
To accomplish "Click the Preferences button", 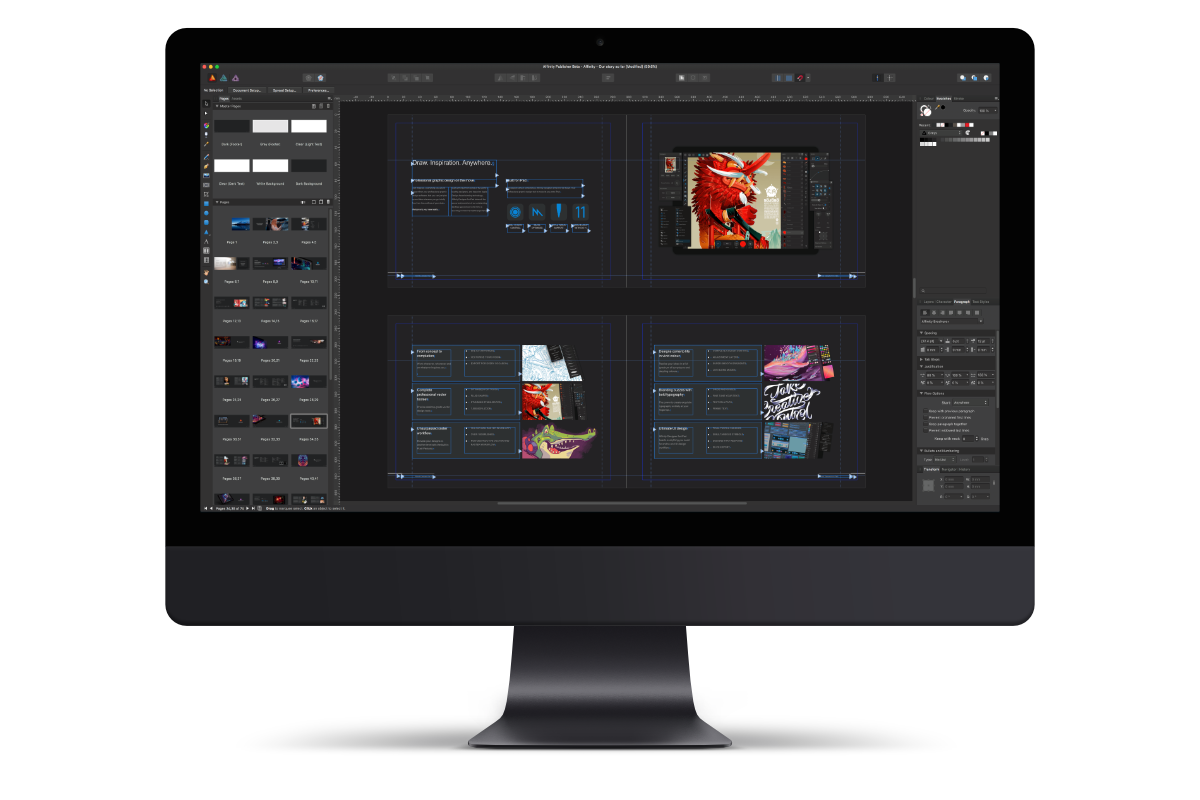I will tap(318, 90).
